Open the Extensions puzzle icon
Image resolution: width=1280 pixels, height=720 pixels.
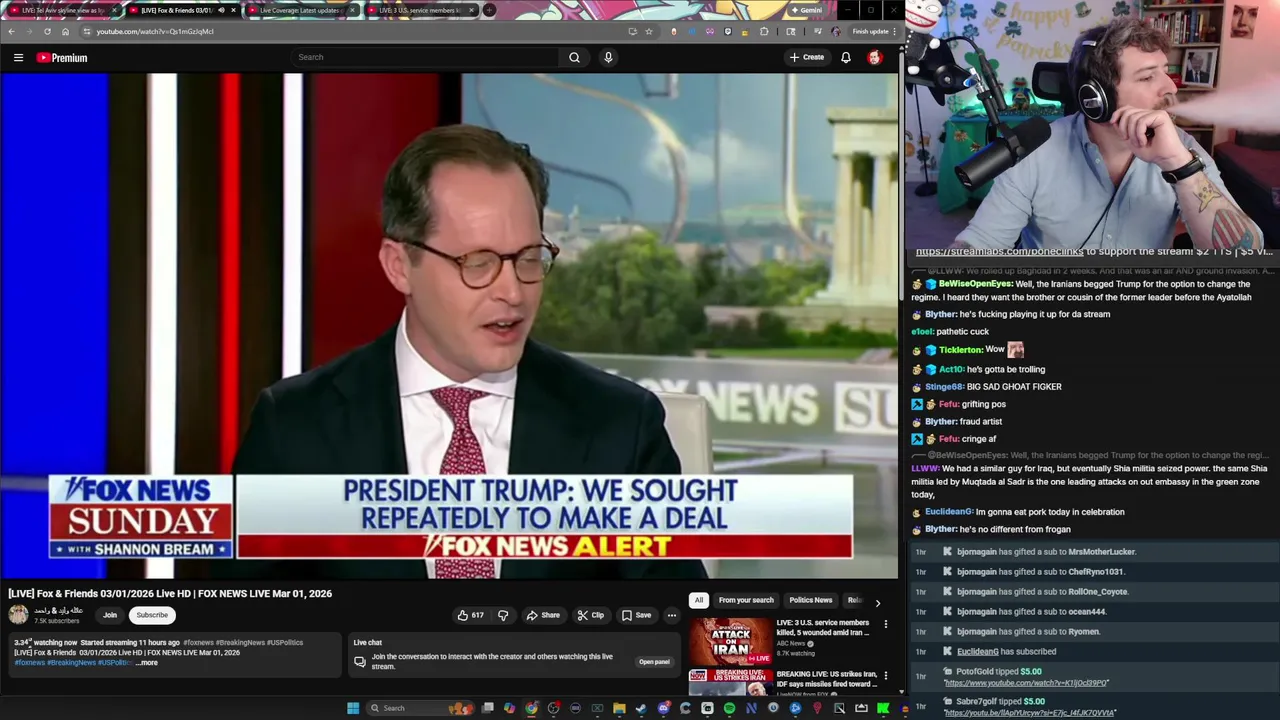coord(765,31)
